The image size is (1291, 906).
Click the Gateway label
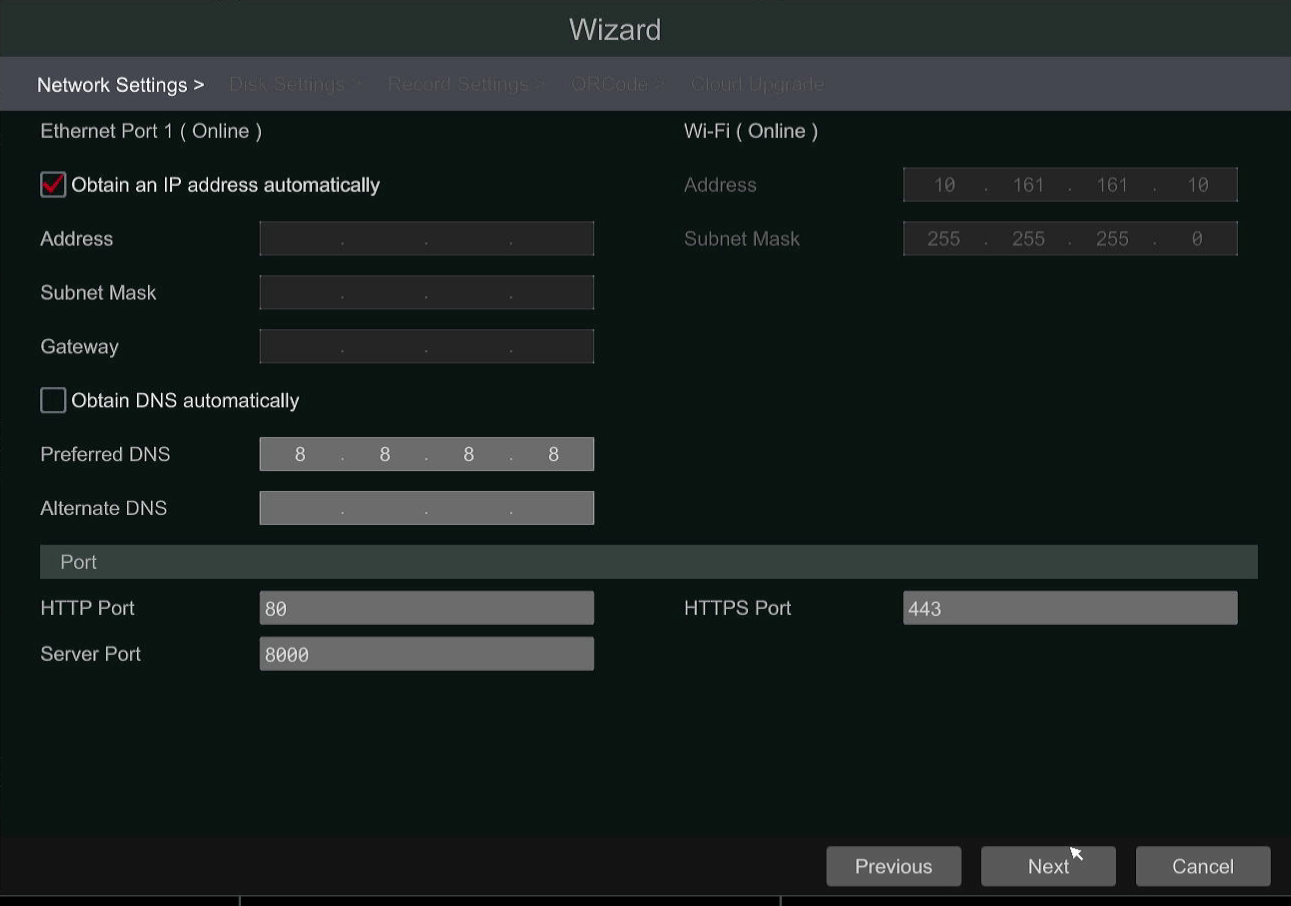point(79,347)
